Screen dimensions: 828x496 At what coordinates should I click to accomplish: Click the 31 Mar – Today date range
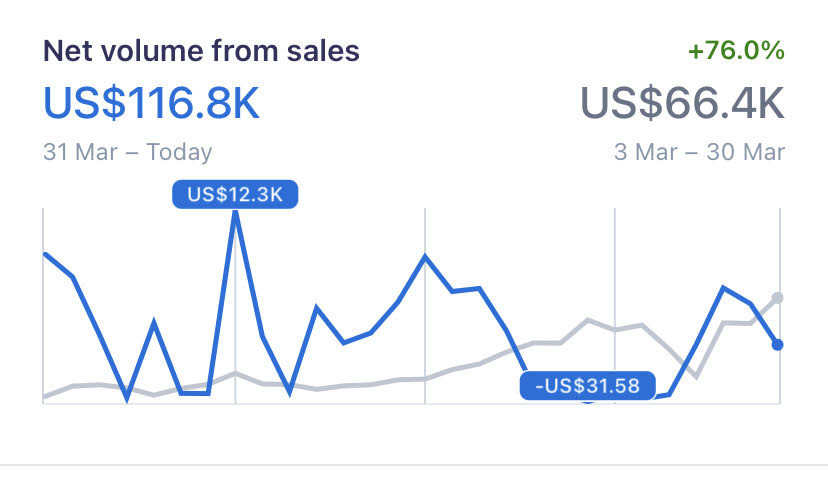(128, 152)
